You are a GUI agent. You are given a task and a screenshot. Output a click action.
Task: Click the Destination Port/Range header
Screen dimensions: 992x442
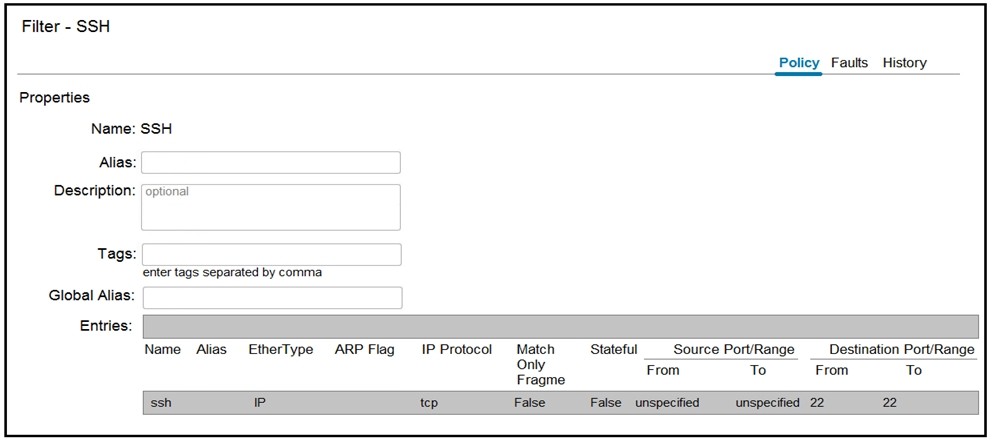click(902, 350)
